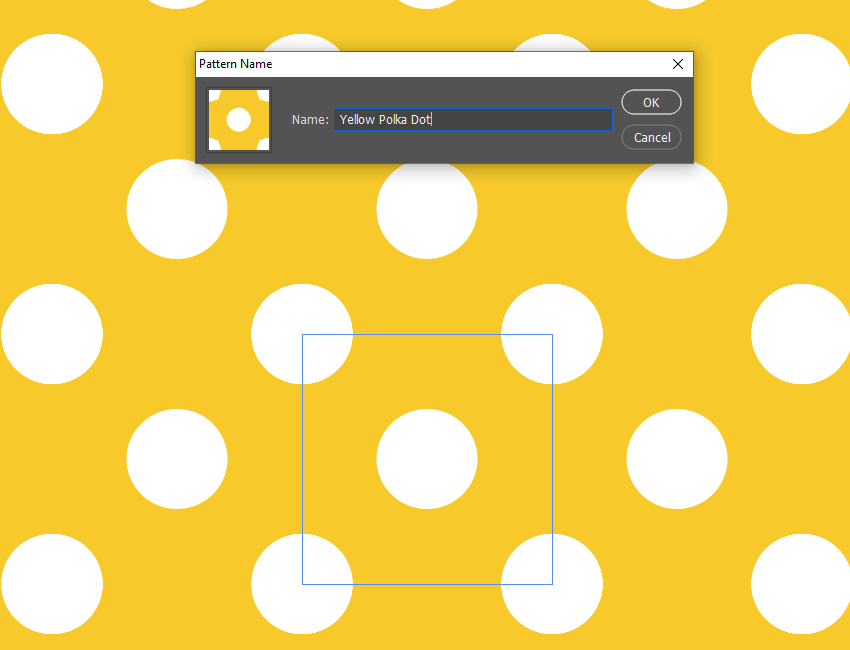Image resolution: width=850 pixels, height=650 pixels.
Task: Cancel the Pattern Name dialog
Action: [x=651, y=137]
